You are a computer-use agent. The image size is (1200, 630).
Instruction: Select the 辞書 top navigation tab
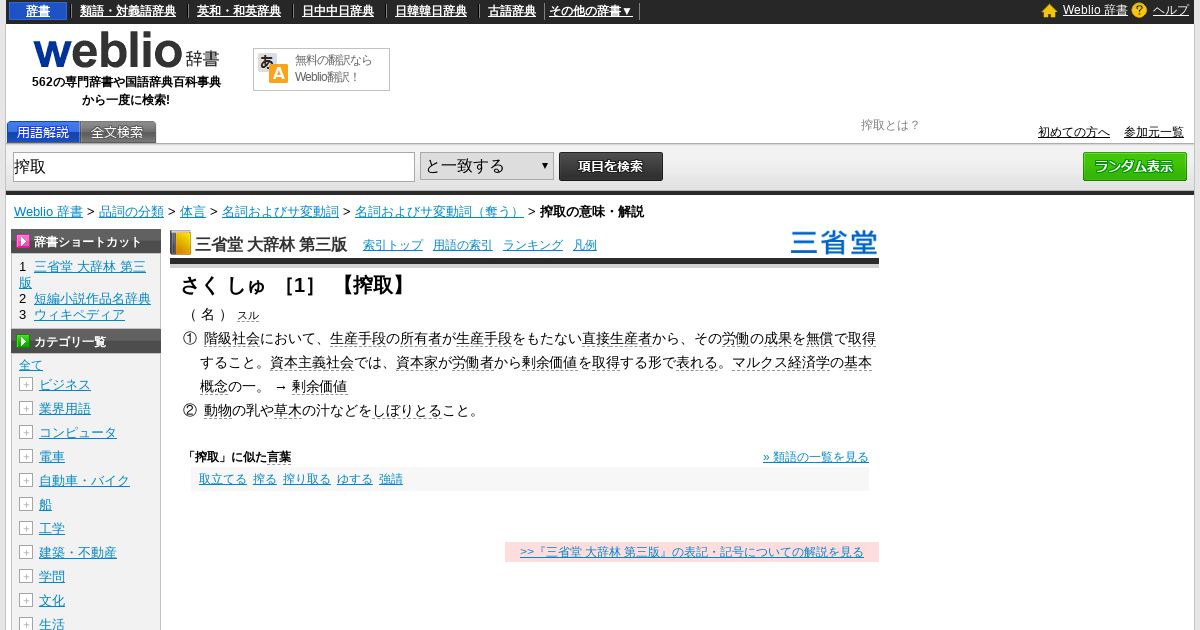[38, 11]
